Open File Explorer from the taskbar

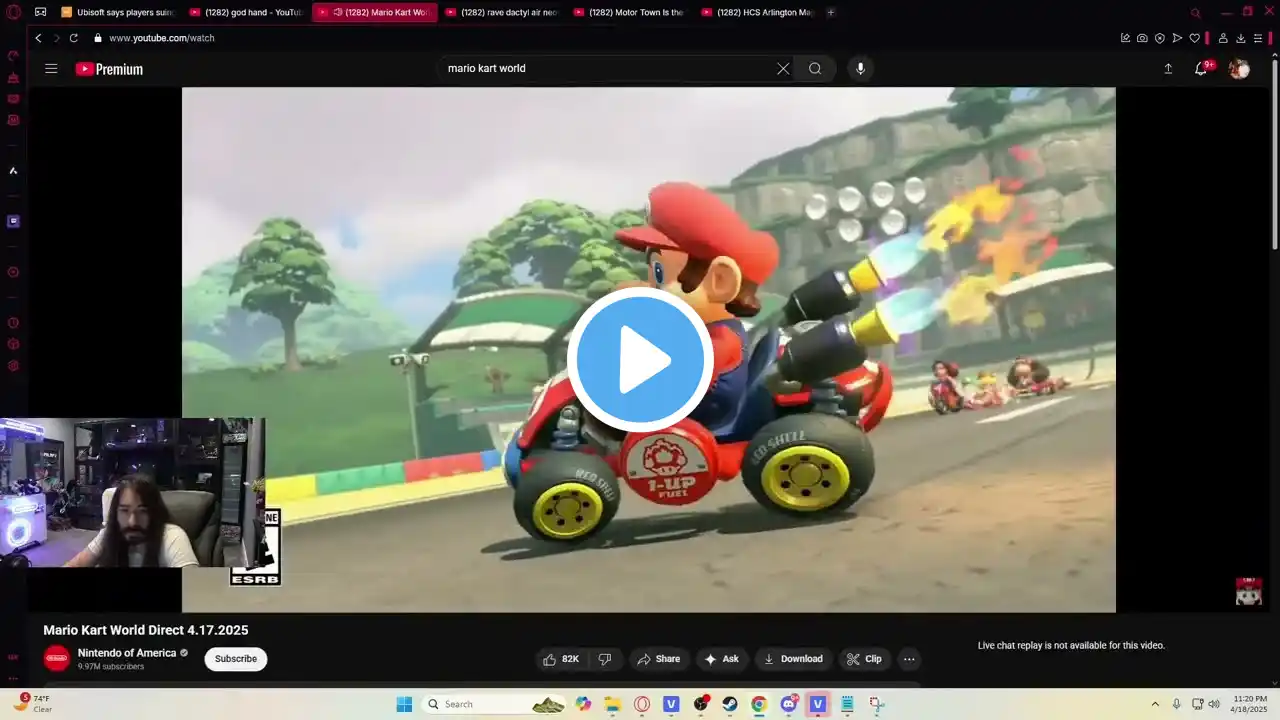click(x=612, y=704)
